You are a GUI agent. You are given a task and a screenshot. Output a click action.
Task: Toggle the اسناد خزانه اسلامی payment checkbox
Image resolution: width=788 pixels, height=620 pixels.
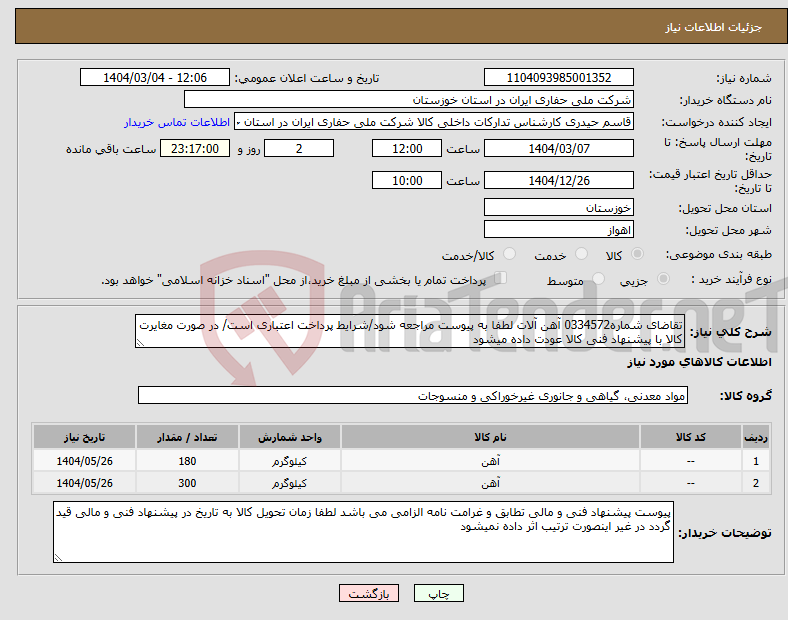(x=501, y=278)
